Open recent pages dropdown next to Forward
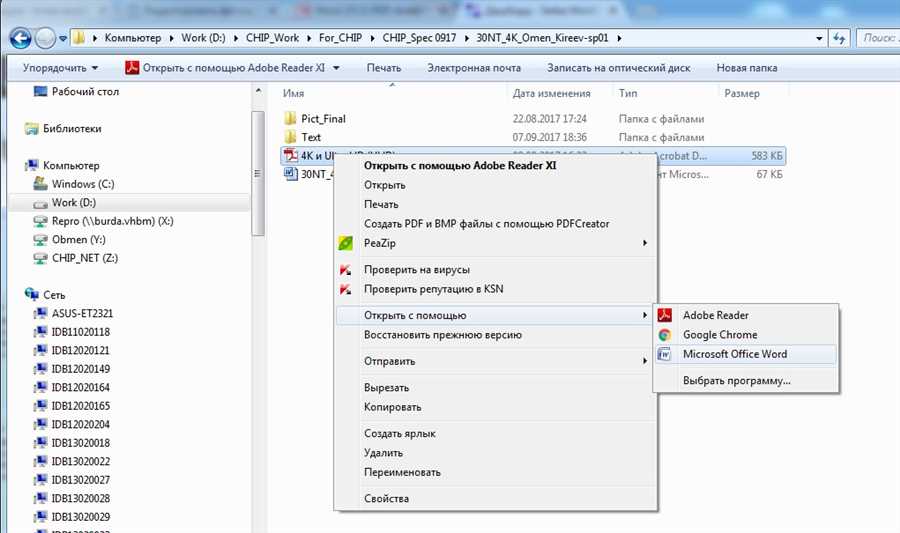The height and width of the screenshot is (533, 900). 63,38
